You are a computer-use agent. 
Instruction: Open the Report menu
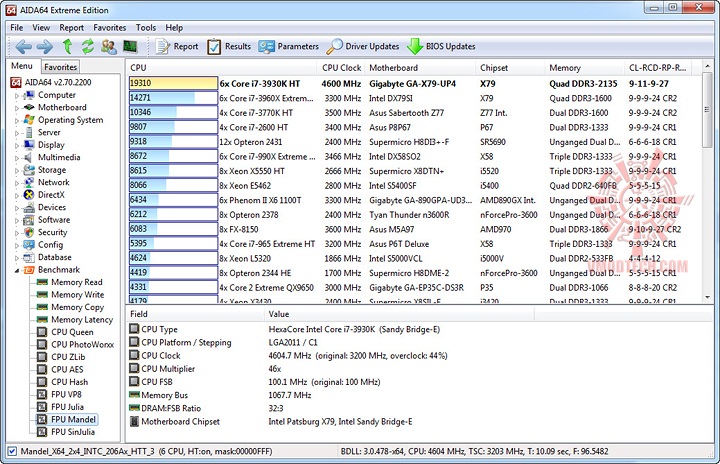72,28
